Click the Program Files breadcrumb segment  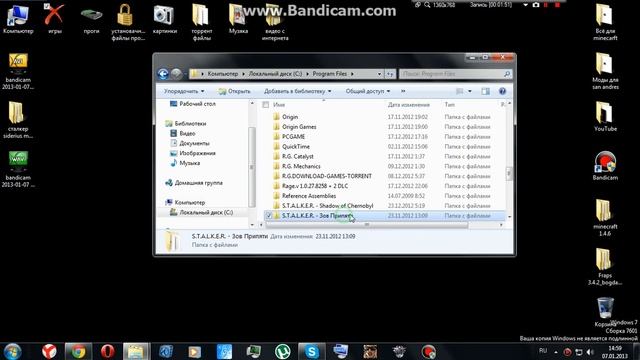coord(329,74)
